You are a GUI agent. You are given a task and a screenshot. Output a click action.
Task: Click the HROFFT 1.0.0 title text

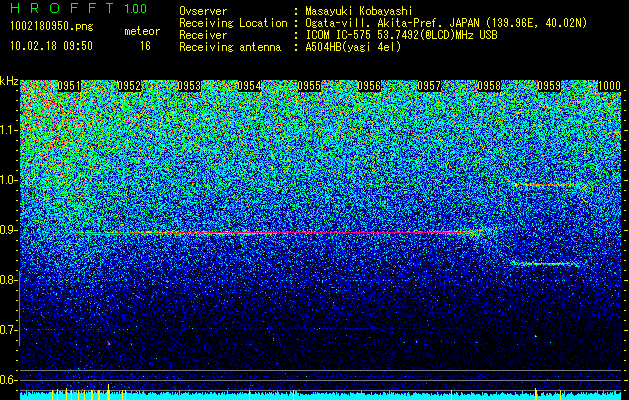[79, 8]
